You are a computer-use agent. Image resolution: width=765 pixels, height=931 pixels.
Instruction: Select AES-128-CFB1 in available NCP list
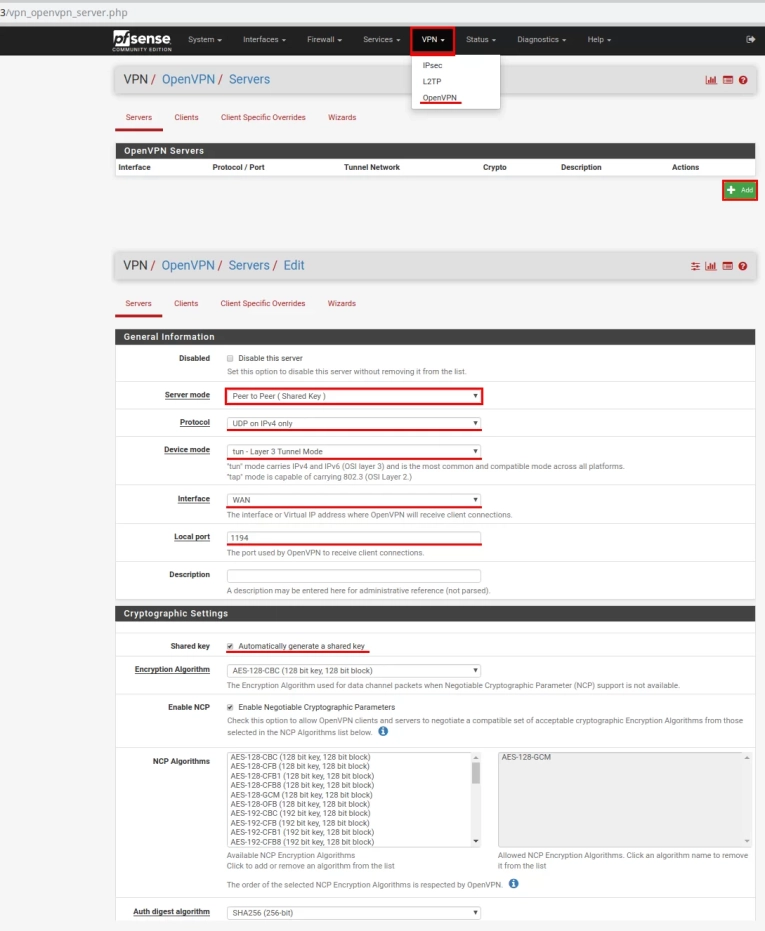tap(302, 776)
